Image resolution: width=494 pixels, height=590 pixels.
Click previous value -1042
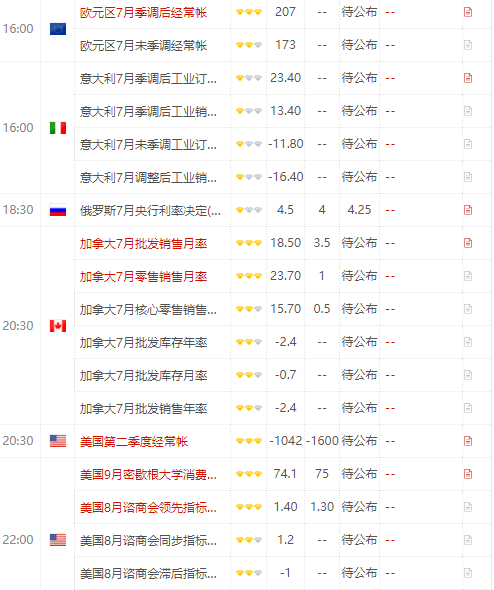(x=286, y=441)
